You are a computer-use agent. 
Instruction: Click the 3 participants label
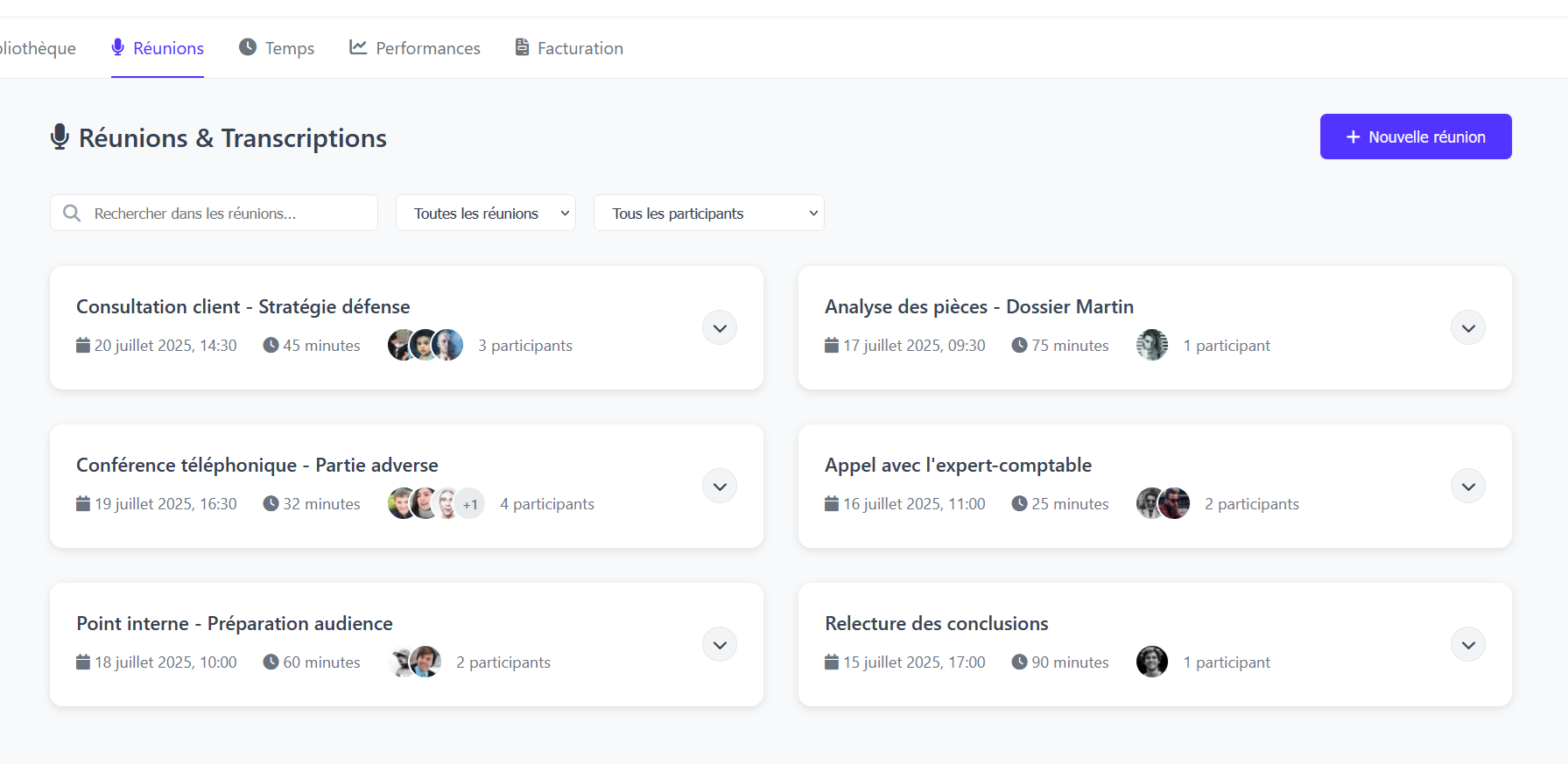click(x=524, y=346)
